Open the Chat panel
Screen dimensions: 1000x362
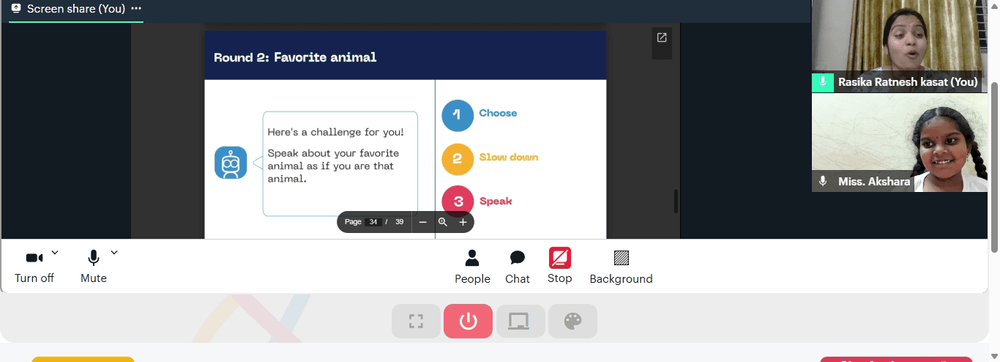pyautogui.click(x=517, y=266)
